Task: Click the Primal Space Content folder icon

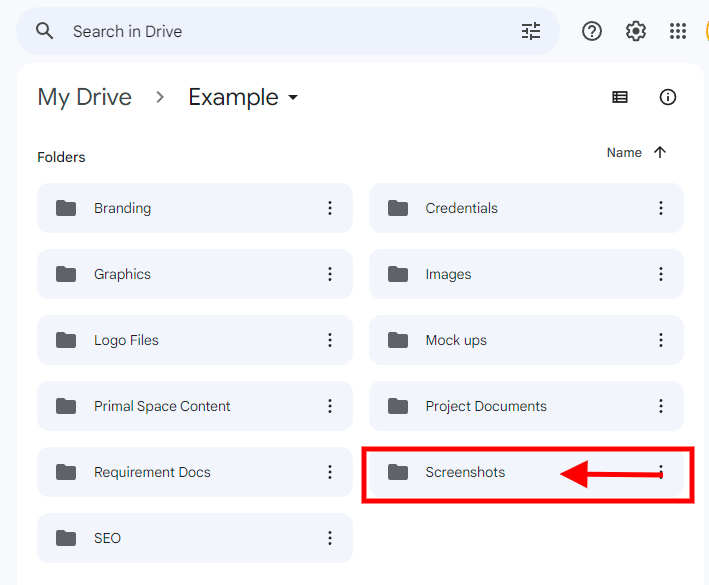Action: [x=66, y=406]
